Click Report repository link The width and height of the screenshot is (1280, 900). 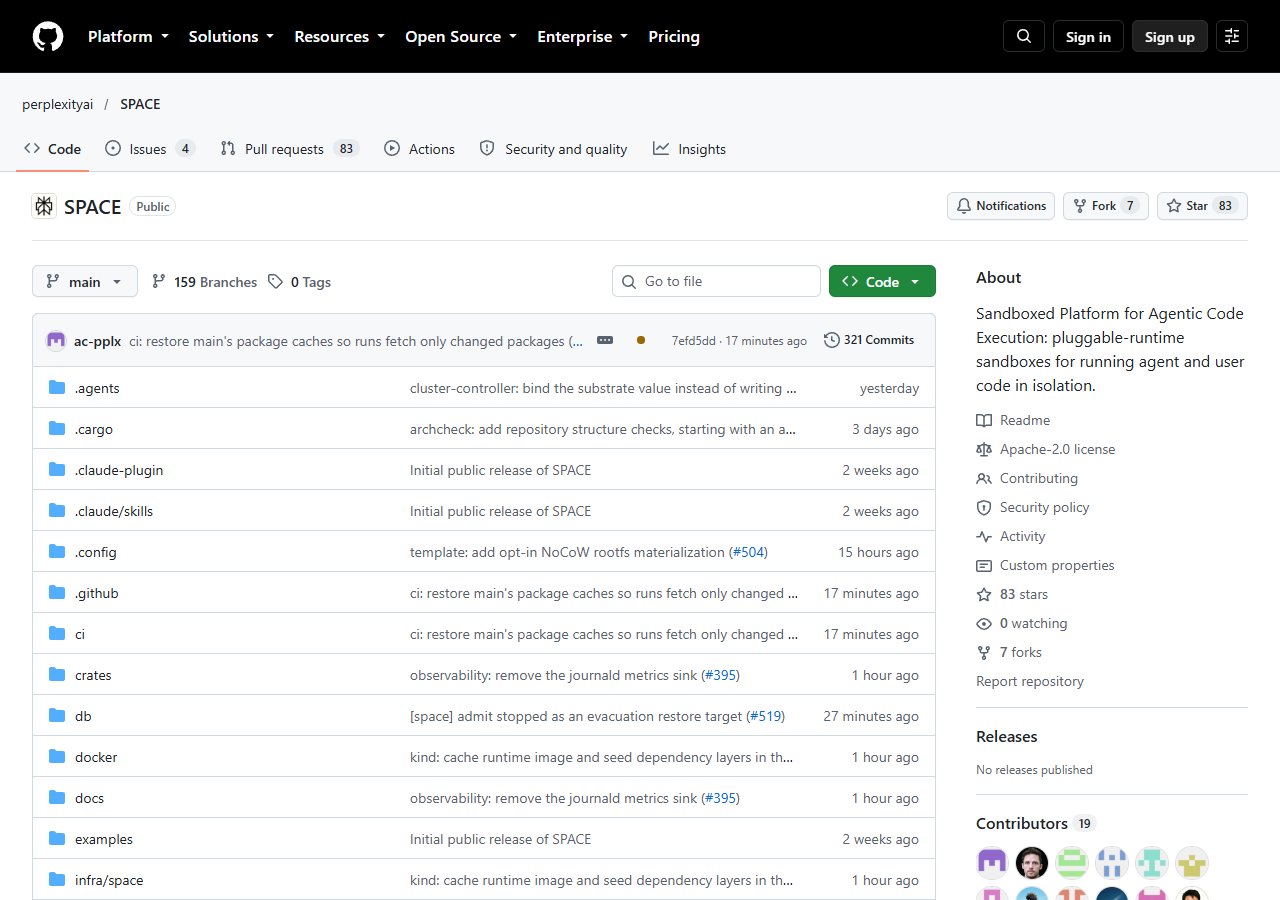tap(1030, 681)
